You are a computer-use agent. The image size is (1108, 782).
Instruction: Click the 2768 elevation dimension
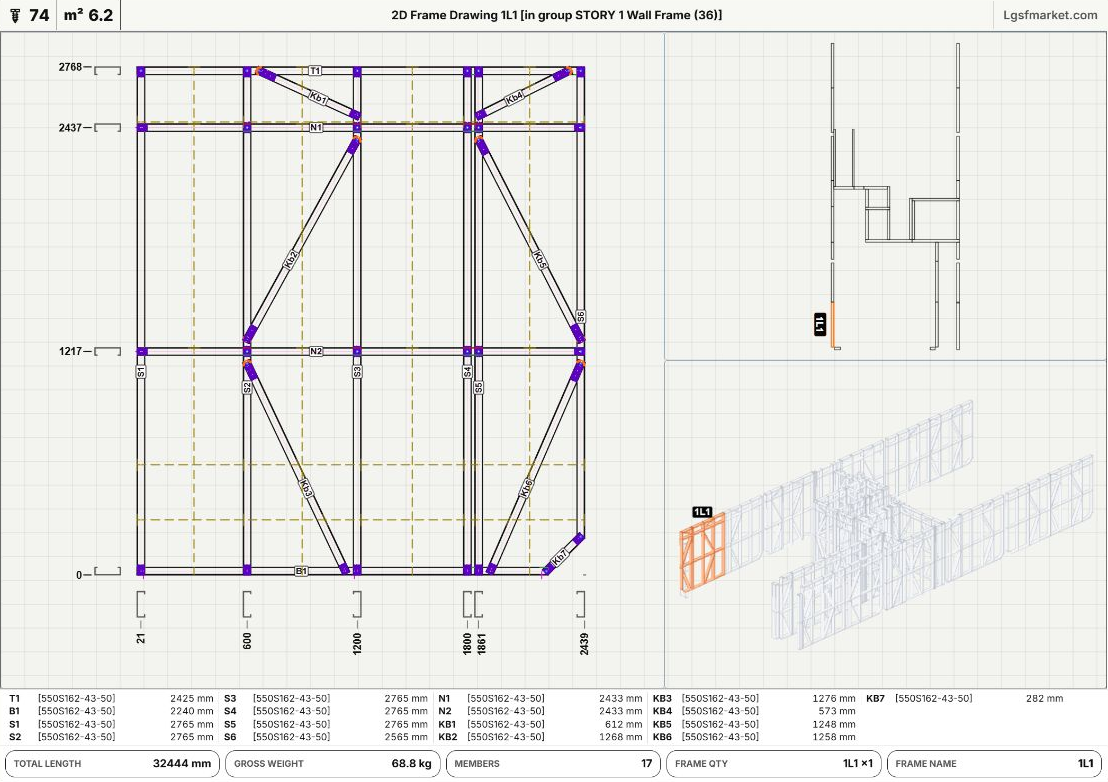[x=70, y=67]
